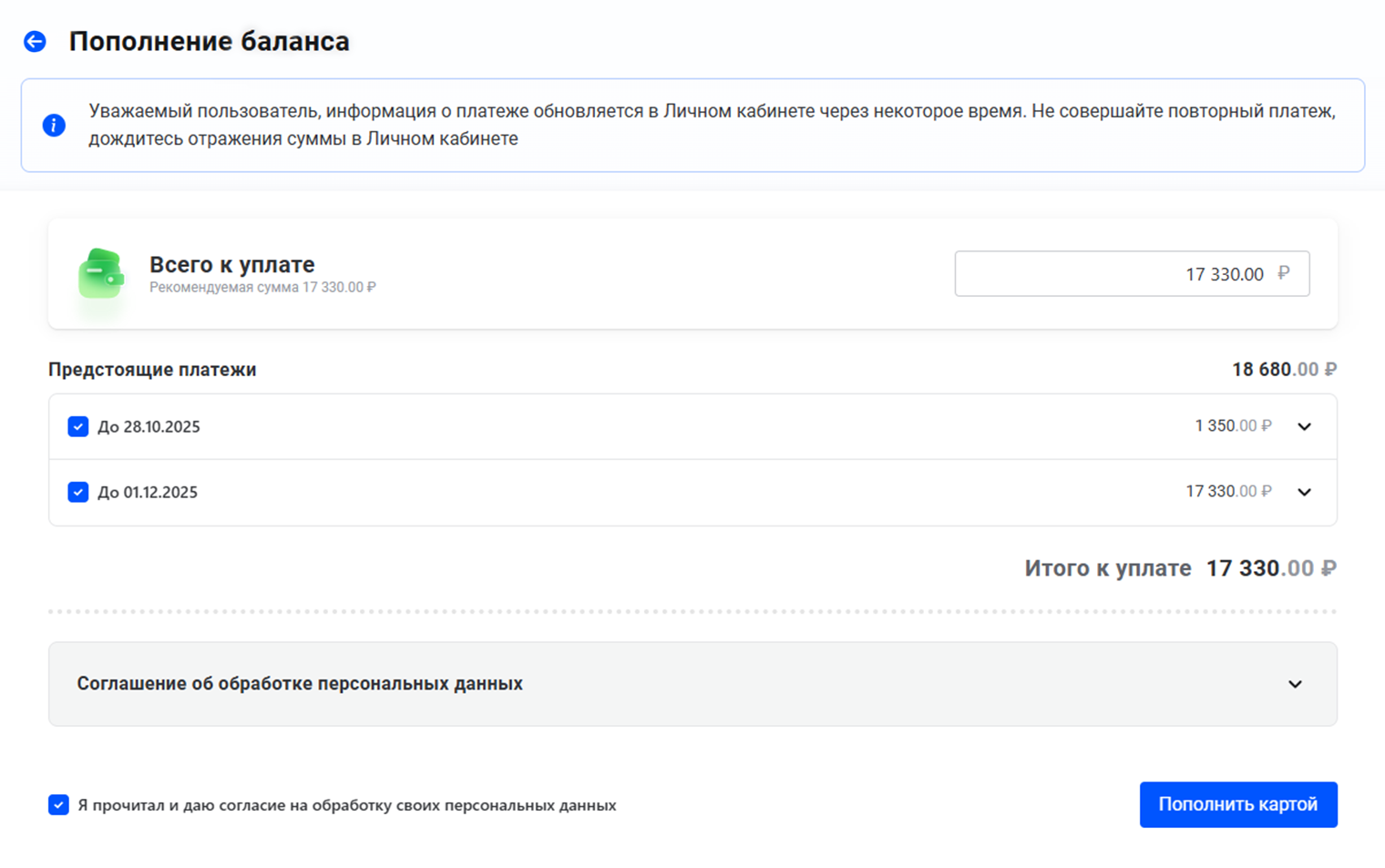Click the green wallet icon
The width and height of the screenshot is (1385, 868).
(x=101, y=273)
